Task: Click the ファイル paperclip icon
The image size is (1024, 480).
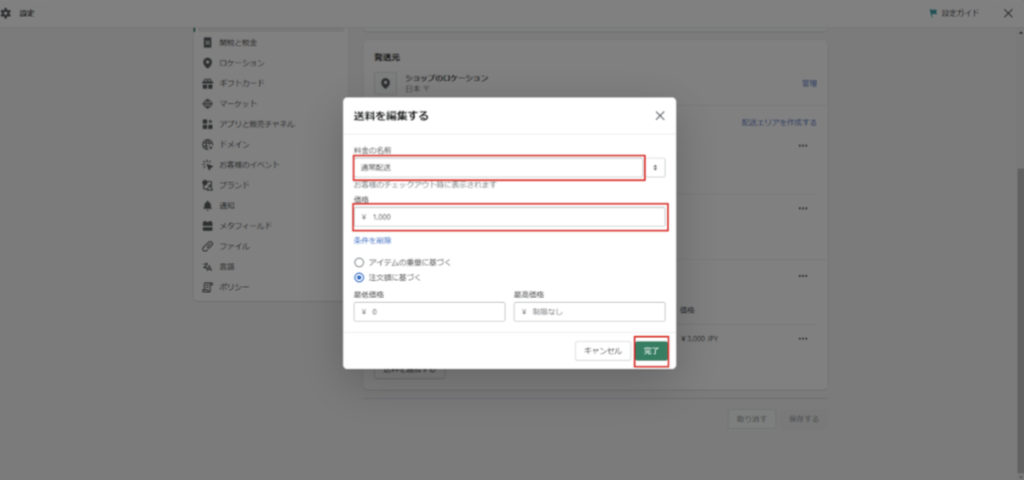Action: (x=208, y=246)
